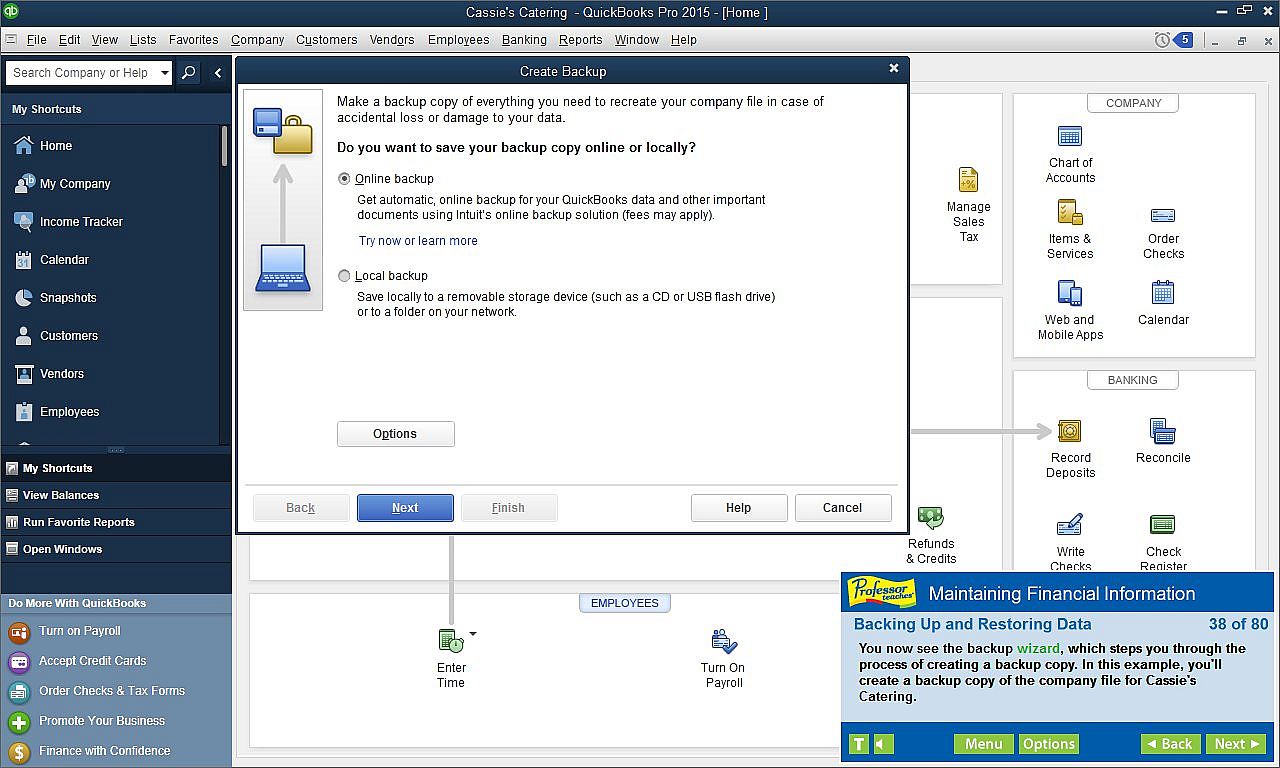Screen dimensions: 1280x768
Task: Click the Try now or learn more link
Action: 418,241
